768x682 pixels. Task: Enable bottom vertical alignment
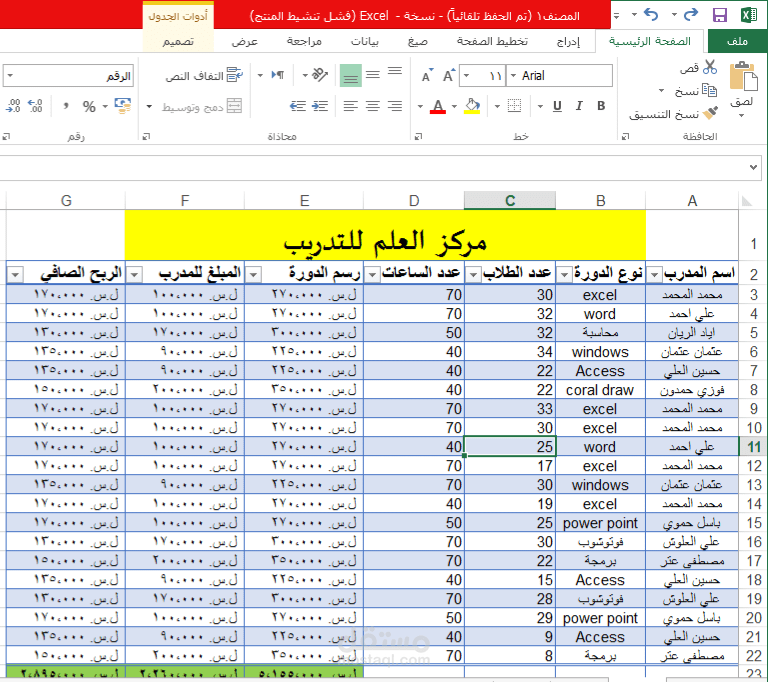pyautogui.click(x=351, y=75)
